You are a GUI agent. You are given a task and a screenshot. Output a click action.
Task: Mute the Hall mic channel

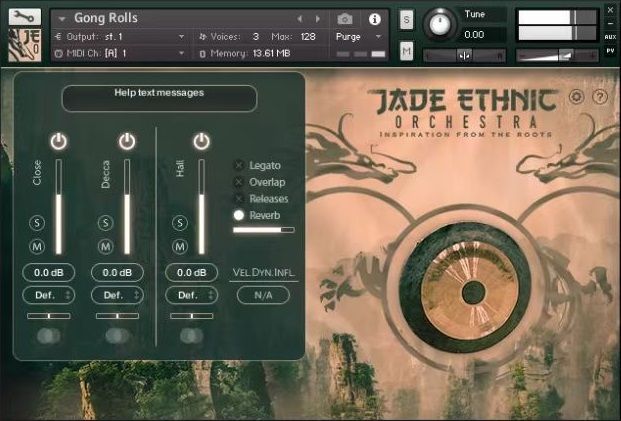(180, 247)
